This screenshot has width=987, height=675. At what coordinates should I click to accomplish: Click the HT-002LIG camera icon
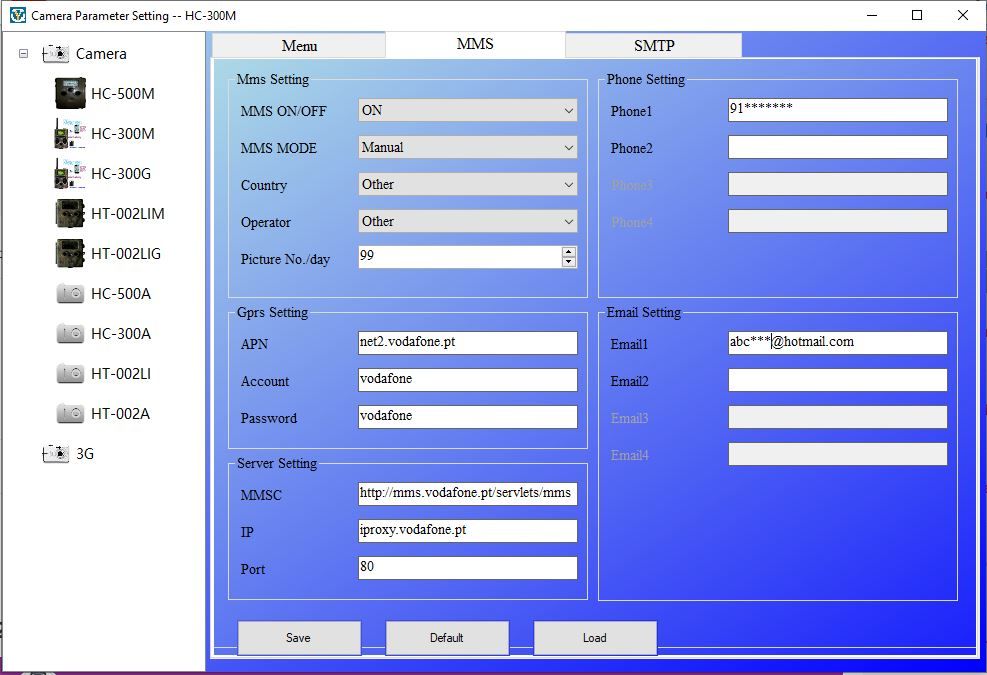[70, 254]
